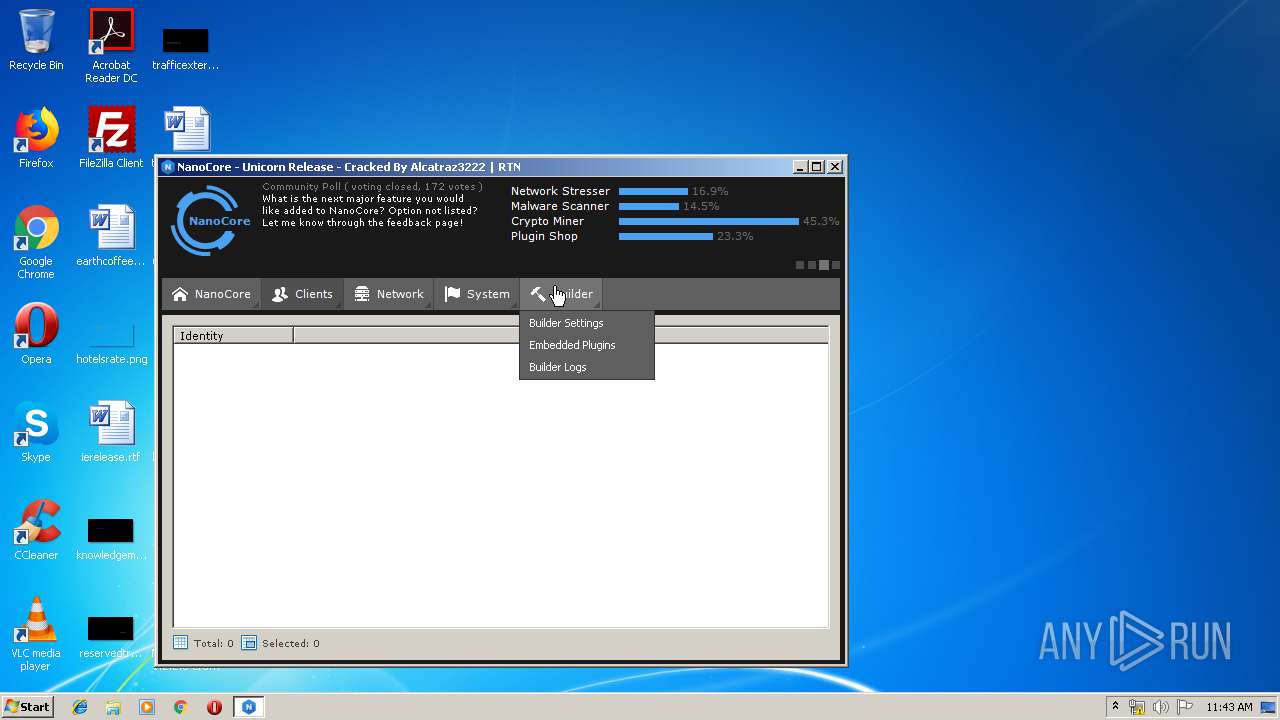The height and width of the screenshot is (720, 1280).
Task: Click the NanoCore circular logo
Action: coord(209,221)
